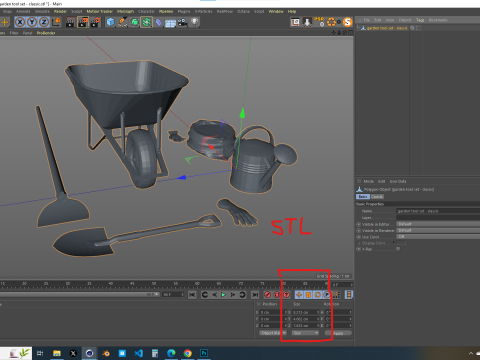This screenshot has height=360, width=480.
Task: Edit the Position X value field
Action: coord(272,312)
